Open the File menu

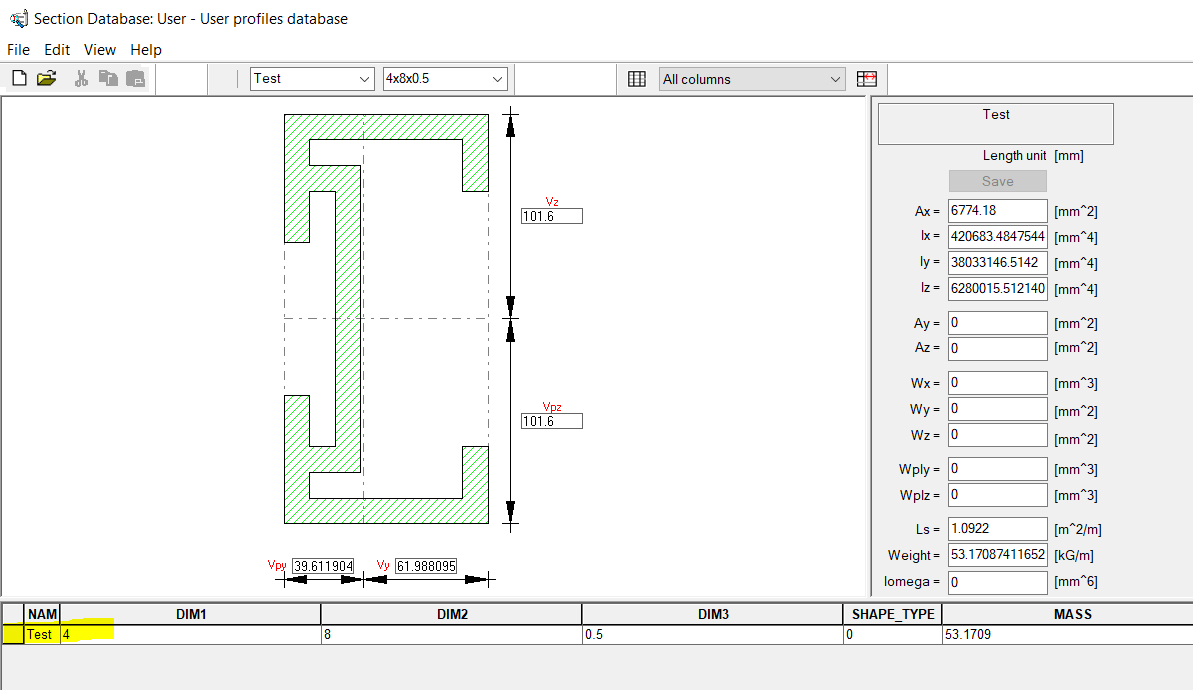point(18,49)
